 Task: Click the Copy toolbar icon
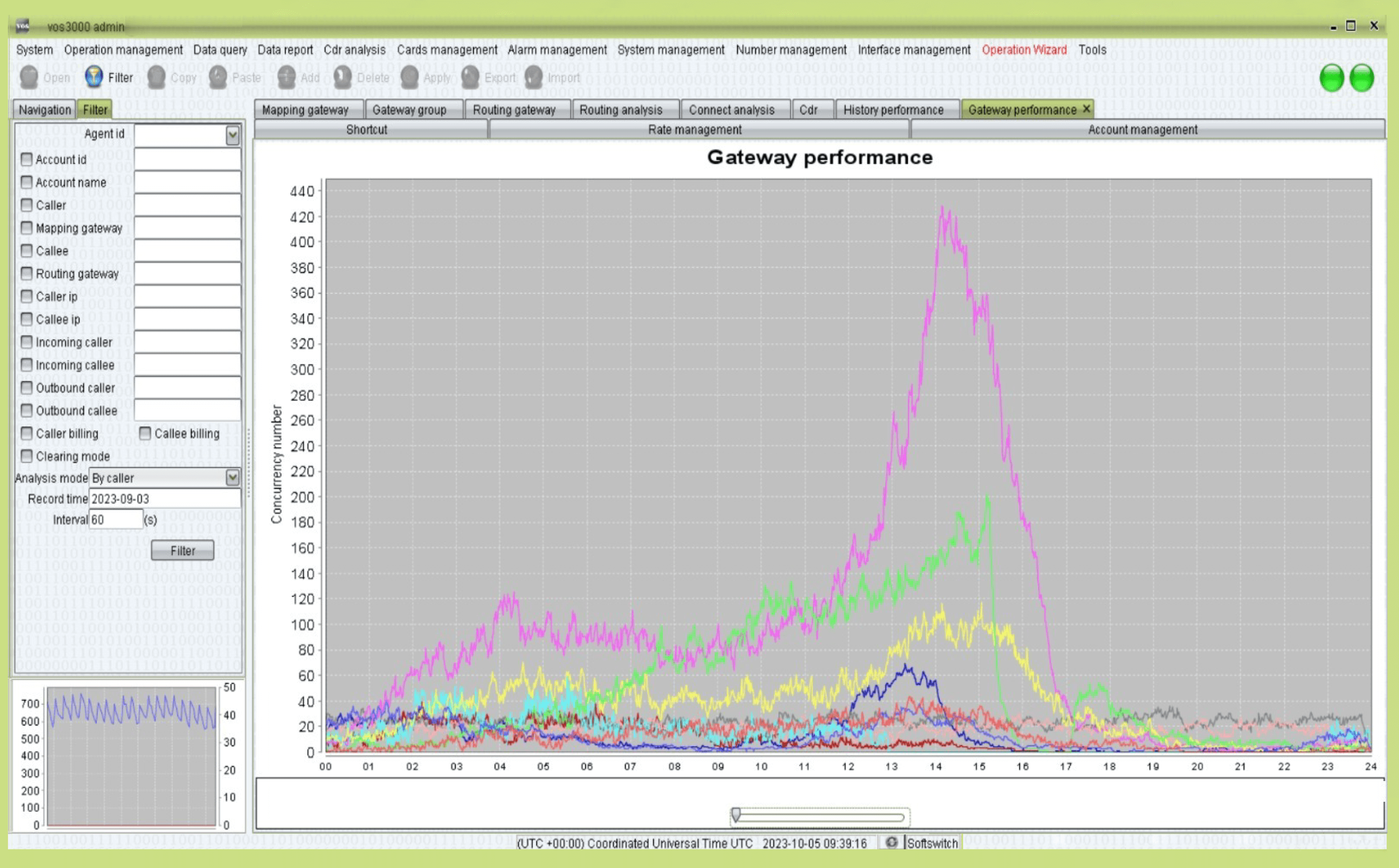pos(156,78)
